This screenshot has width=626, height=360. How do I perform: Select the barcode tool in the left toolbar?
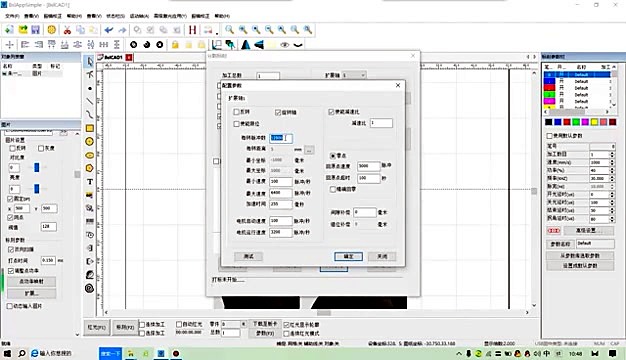pyautogui.click(x=90, y=221)
